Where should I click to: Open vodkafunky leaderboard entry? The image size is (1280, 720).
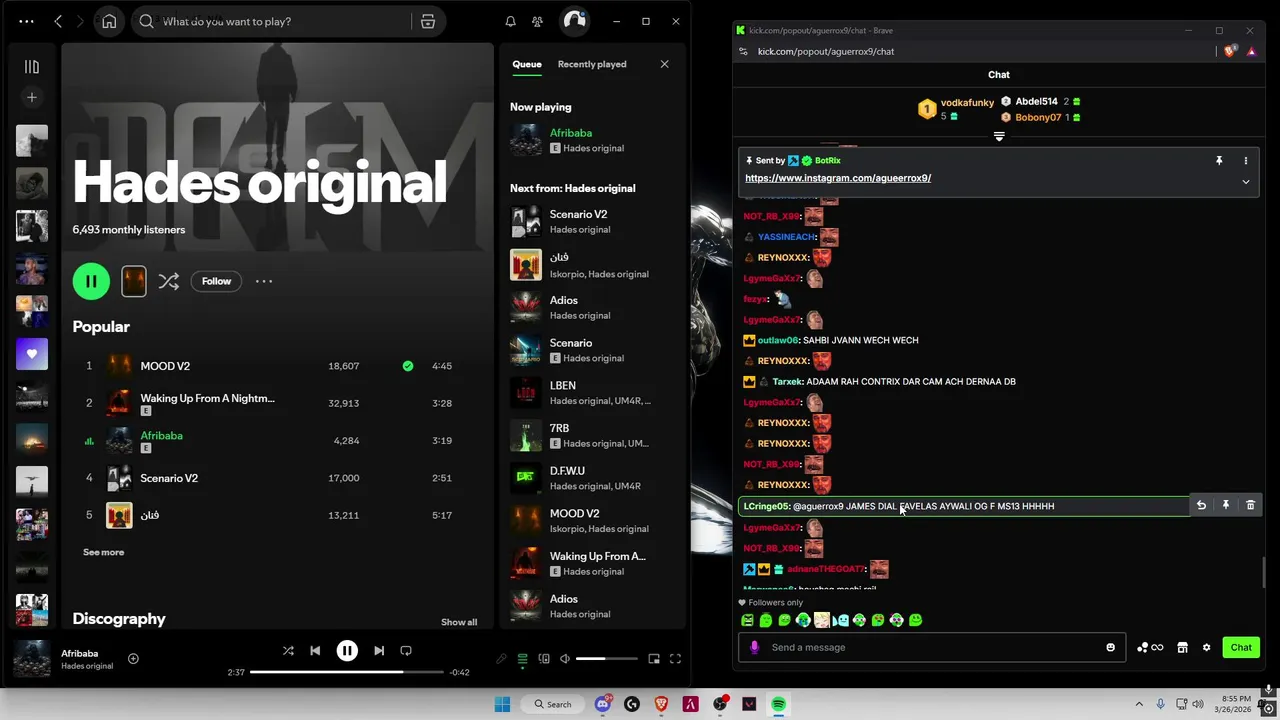click(956, 109)
